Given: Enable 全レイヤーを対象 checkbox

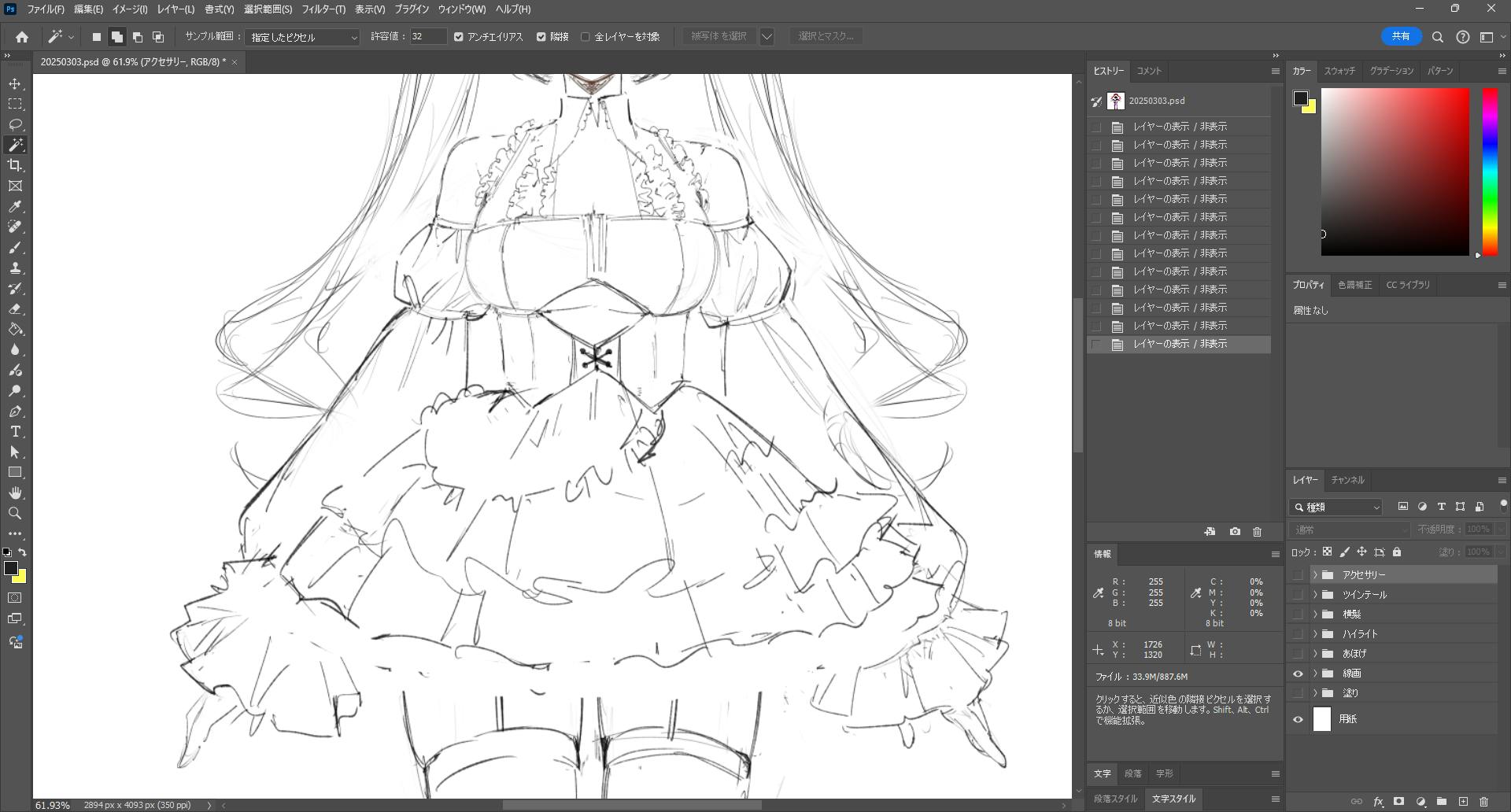Looking at the screenshot, I should click(x=586, y=37).
